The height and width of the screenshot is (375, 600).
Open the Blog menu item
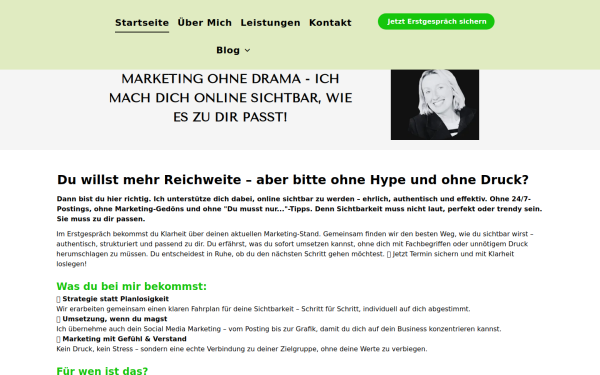[228, 51]
